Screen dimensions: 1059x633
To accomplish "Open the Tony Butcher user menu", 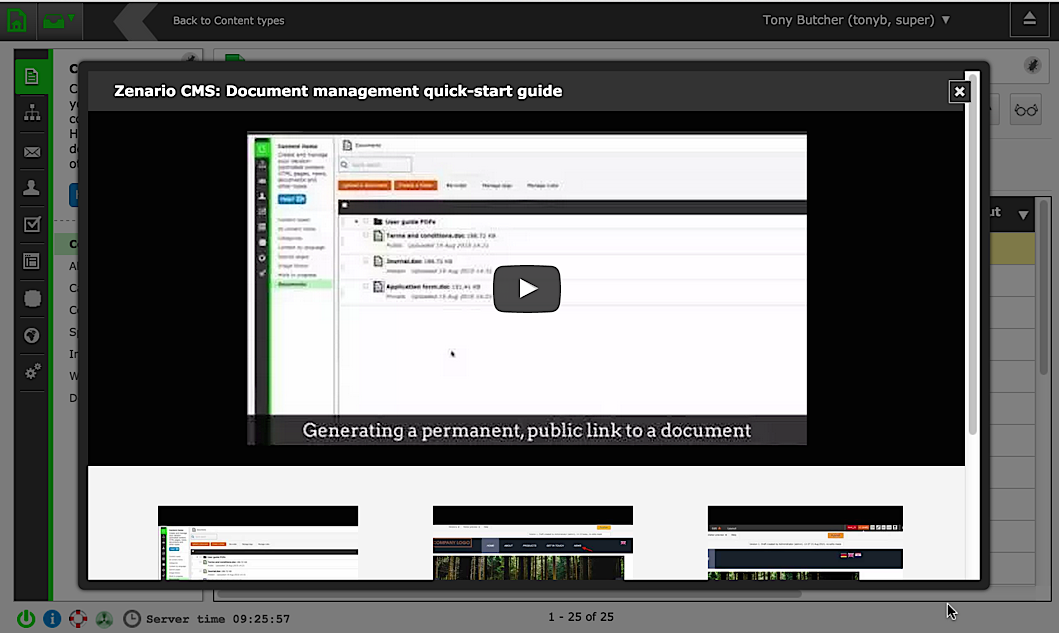I will click(x=856, y=20).
